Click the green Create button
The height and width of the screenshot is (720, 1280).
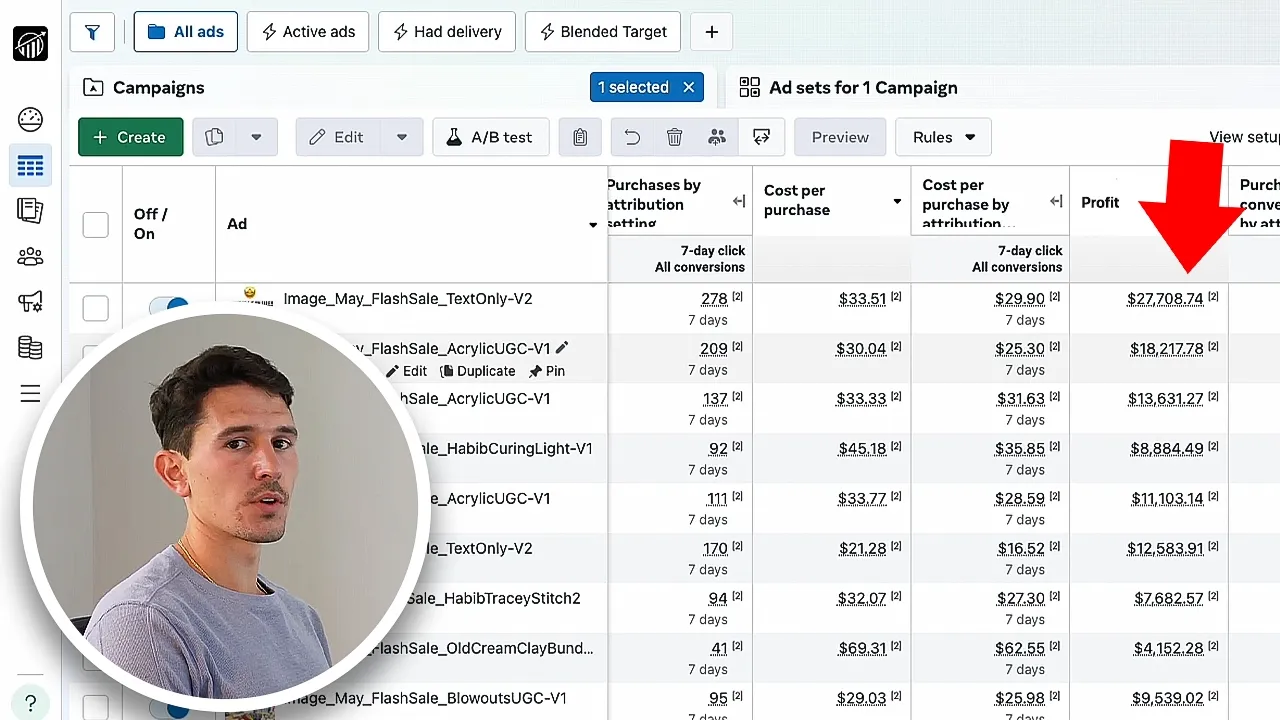point(130,137)
